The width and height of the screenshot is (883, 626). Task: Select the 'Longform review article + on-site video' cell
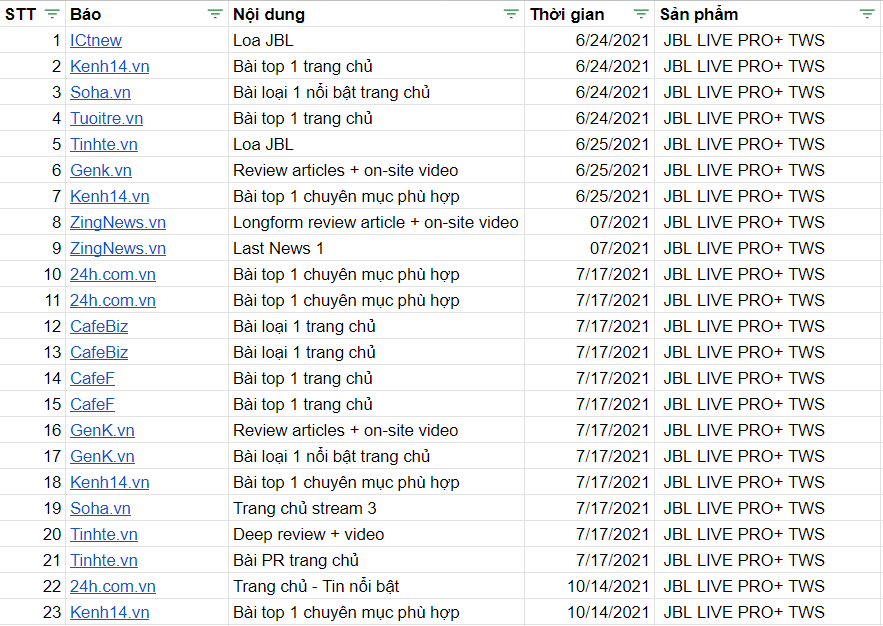click(376, 222)
